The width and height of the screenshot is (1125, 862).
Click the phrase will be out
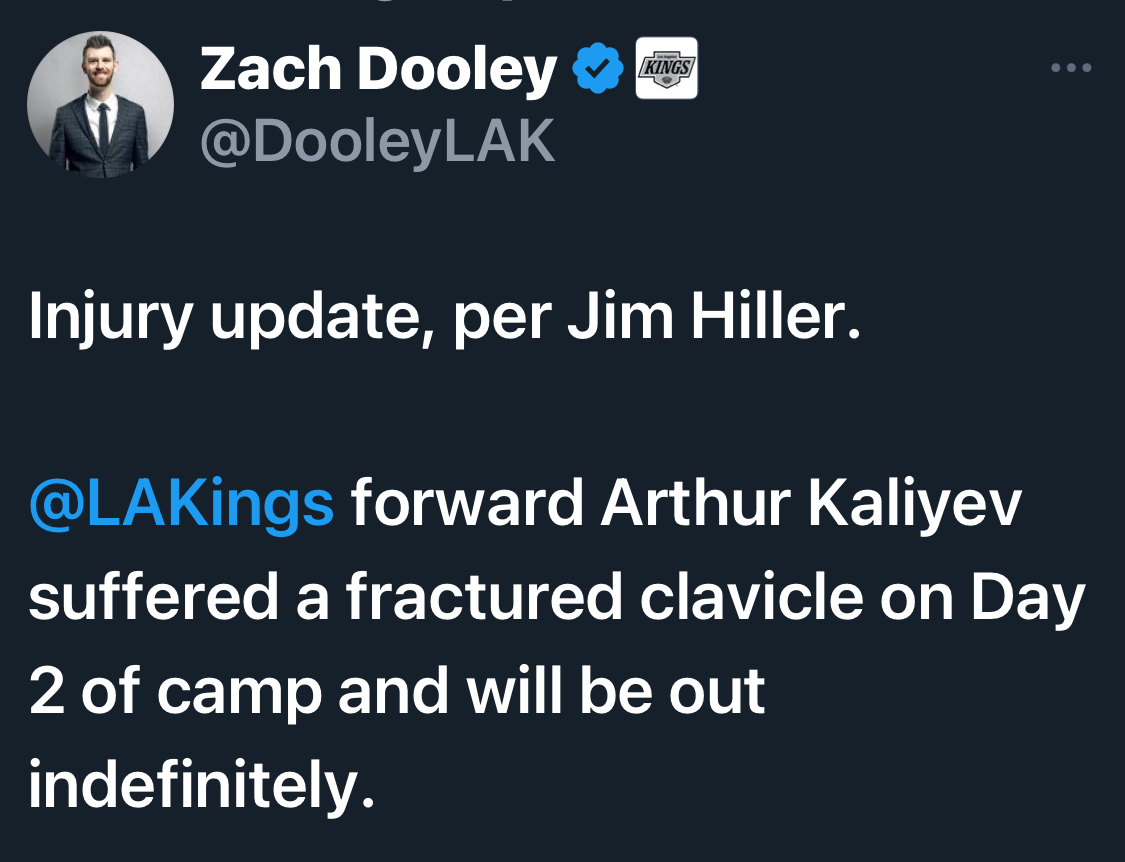coord(616,690)
